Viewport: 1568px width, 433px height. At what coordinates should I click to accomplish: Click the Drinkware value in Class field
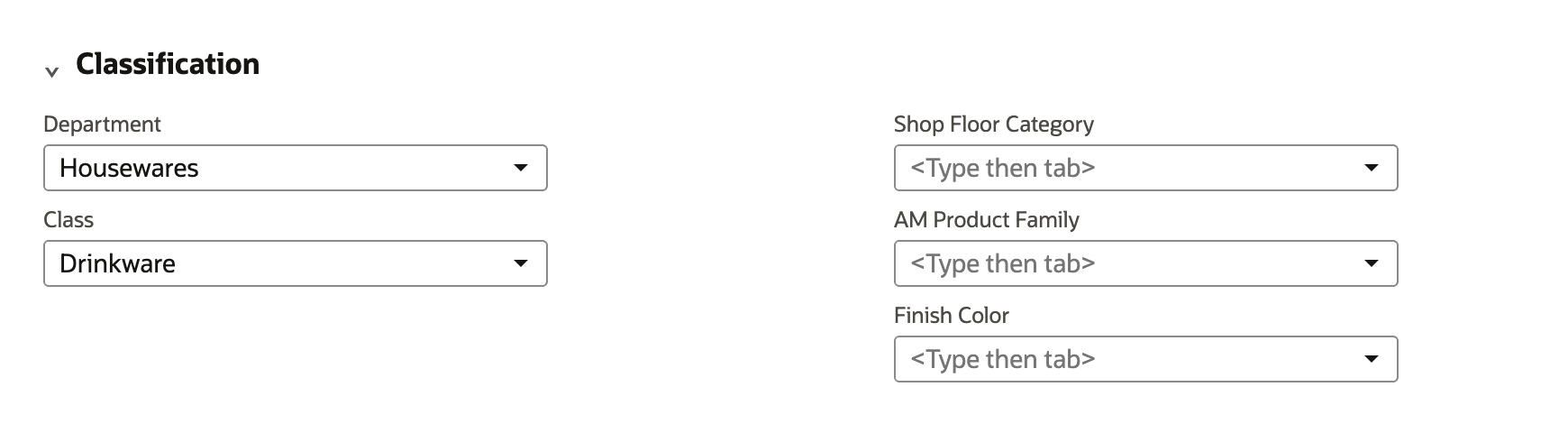(x=117, y=263)
